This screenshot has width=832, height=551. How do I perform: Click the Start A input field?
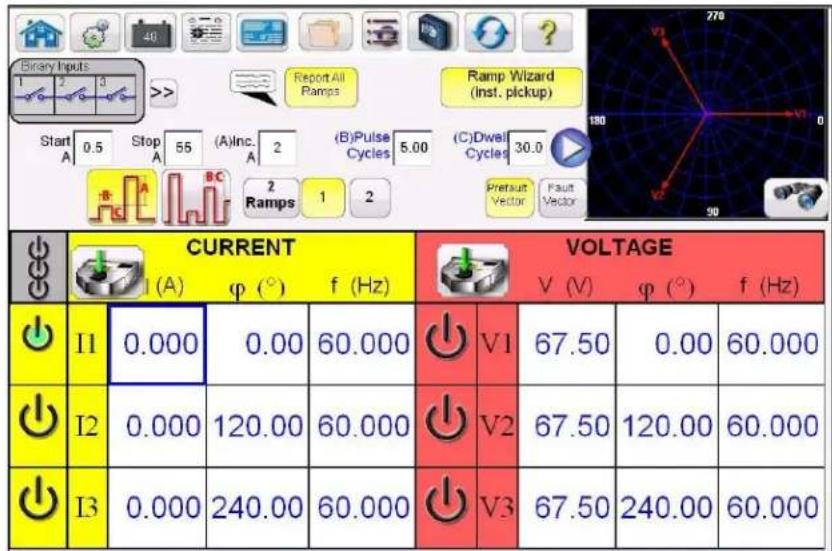(93, 148)
